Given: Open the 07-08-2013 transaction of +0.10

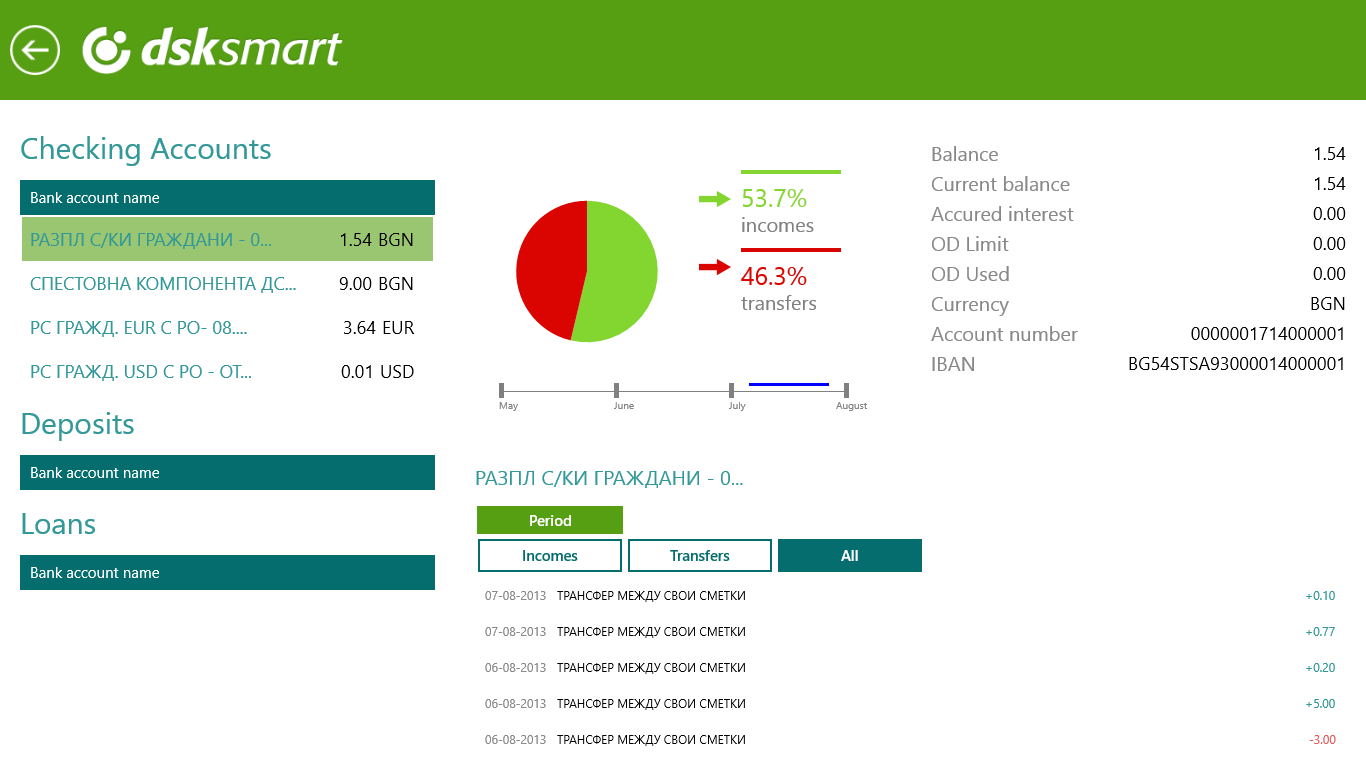Looking at the screenshot, I should click(x=910, y=596).
